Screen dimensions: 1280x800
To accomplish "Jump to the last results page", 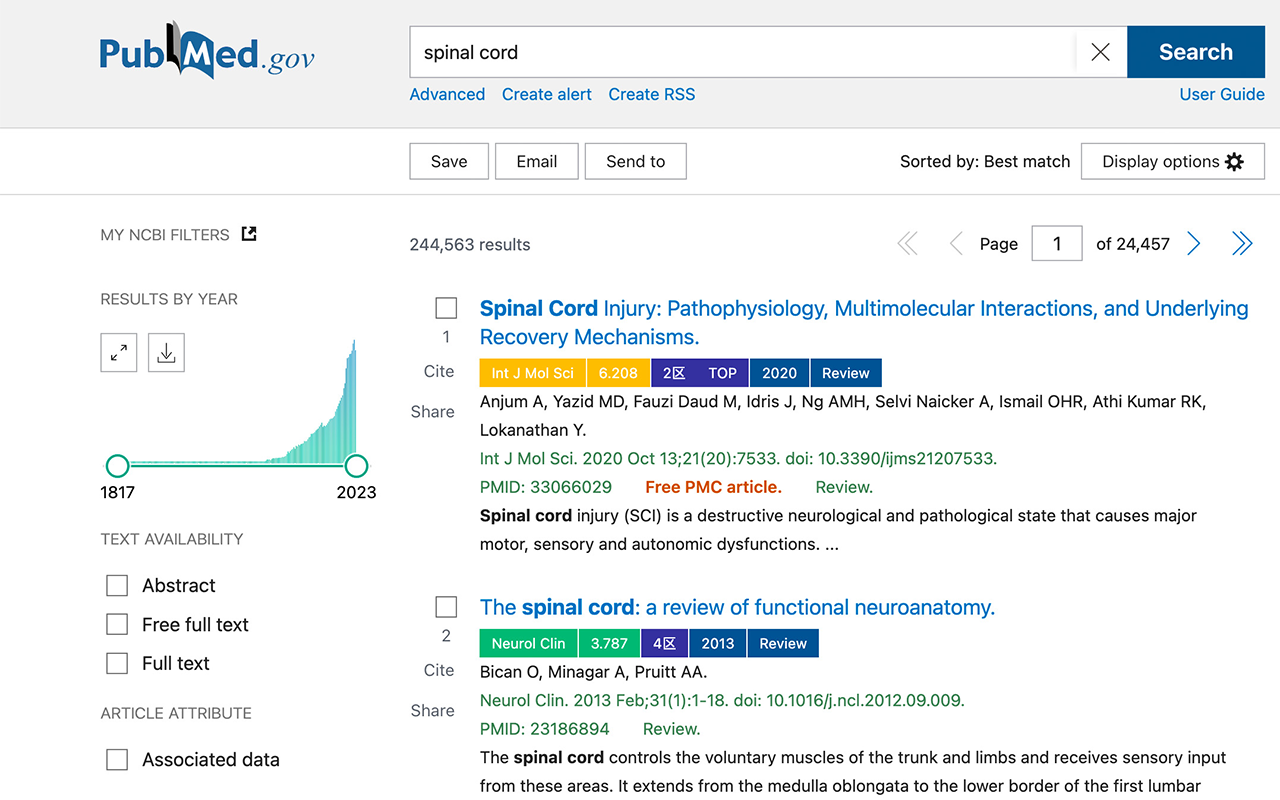I will tap(1242, 244).
